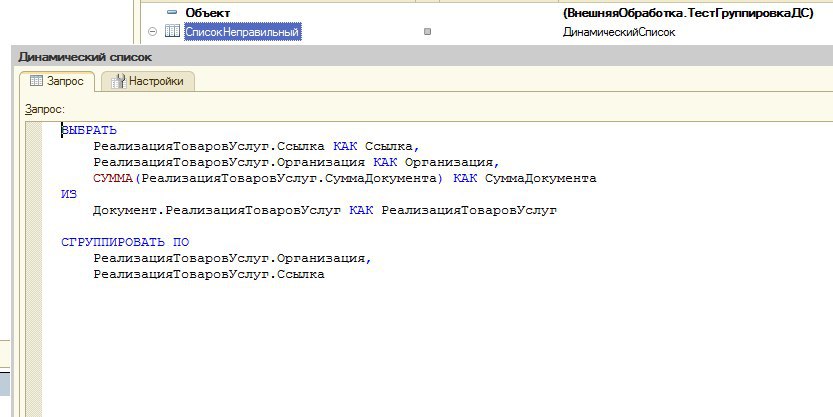Click the Документ.РеализацияТоваровУслуг table line
This screenshot has height=417, width=833.
pos(325,210)
